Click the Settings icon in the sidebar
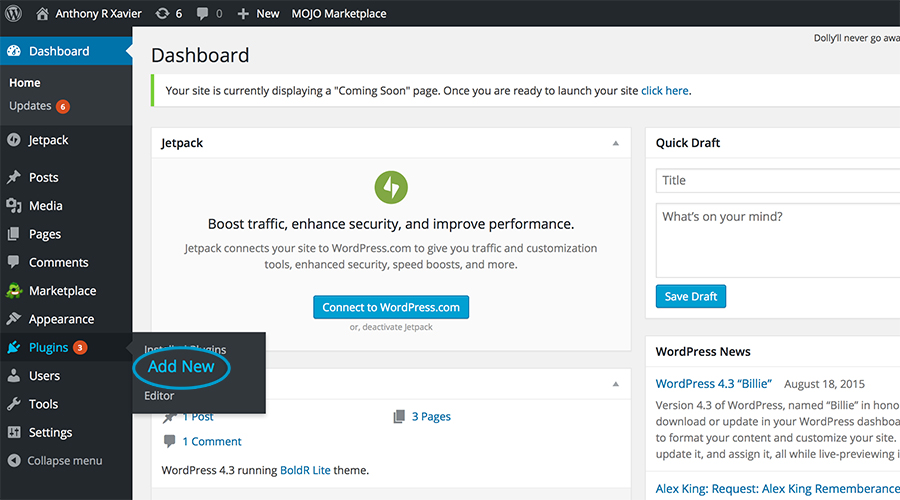Screen dimensions: 900x500 point(14,432)
